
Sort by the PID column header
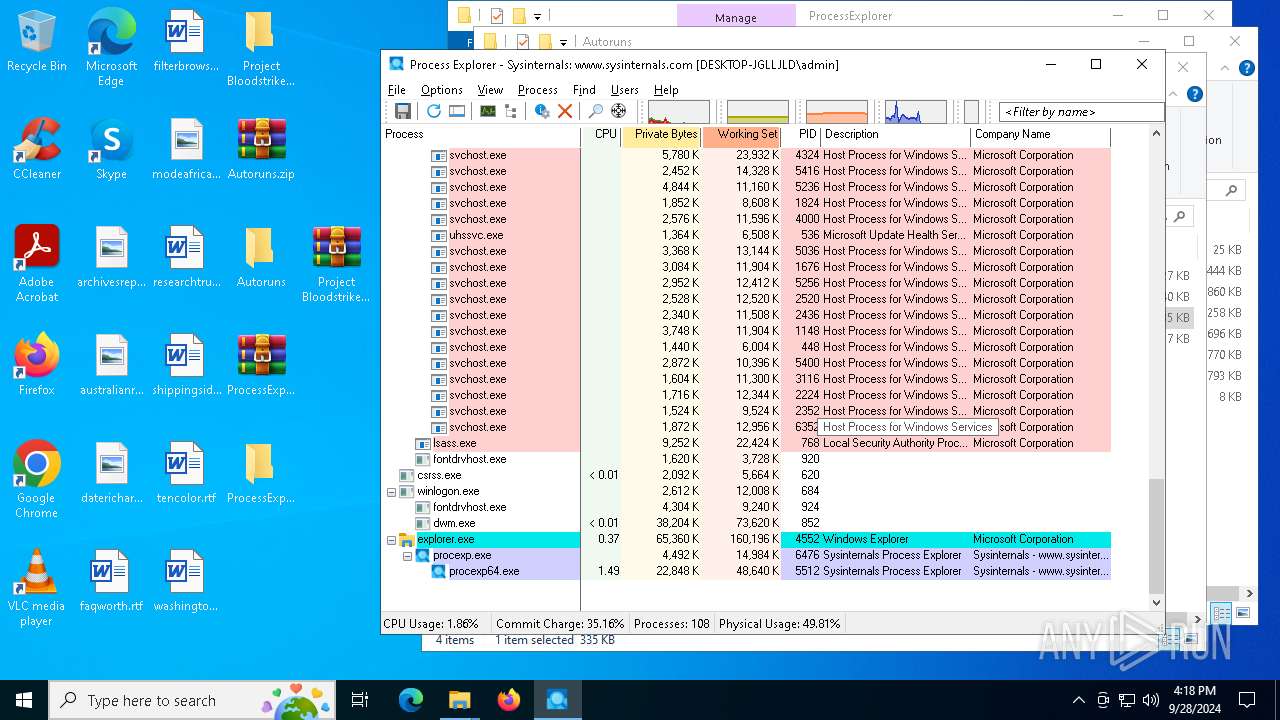(x=801, y=134)
